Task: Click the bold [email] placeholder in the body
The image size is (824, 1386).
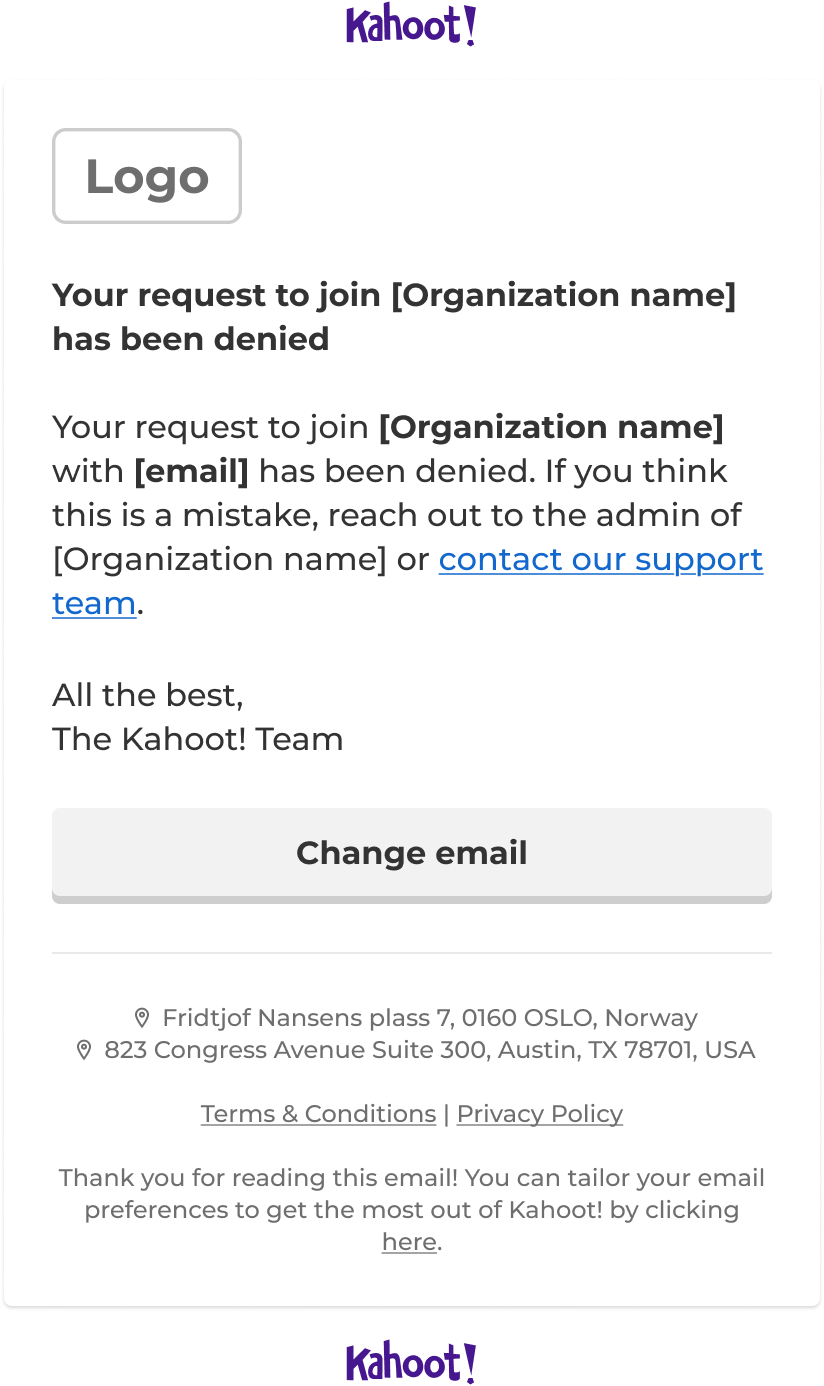Action: pos(191,471)
